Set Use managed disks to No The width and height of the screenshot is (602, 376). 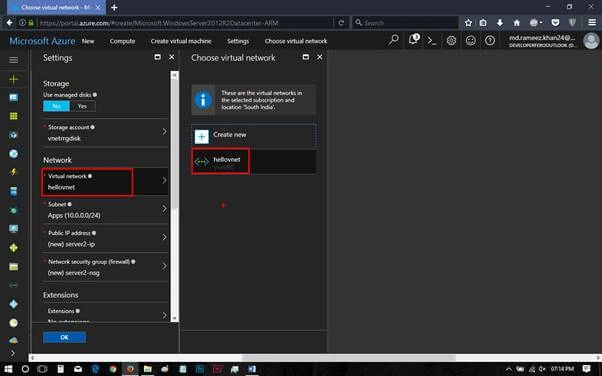(56, 106)
